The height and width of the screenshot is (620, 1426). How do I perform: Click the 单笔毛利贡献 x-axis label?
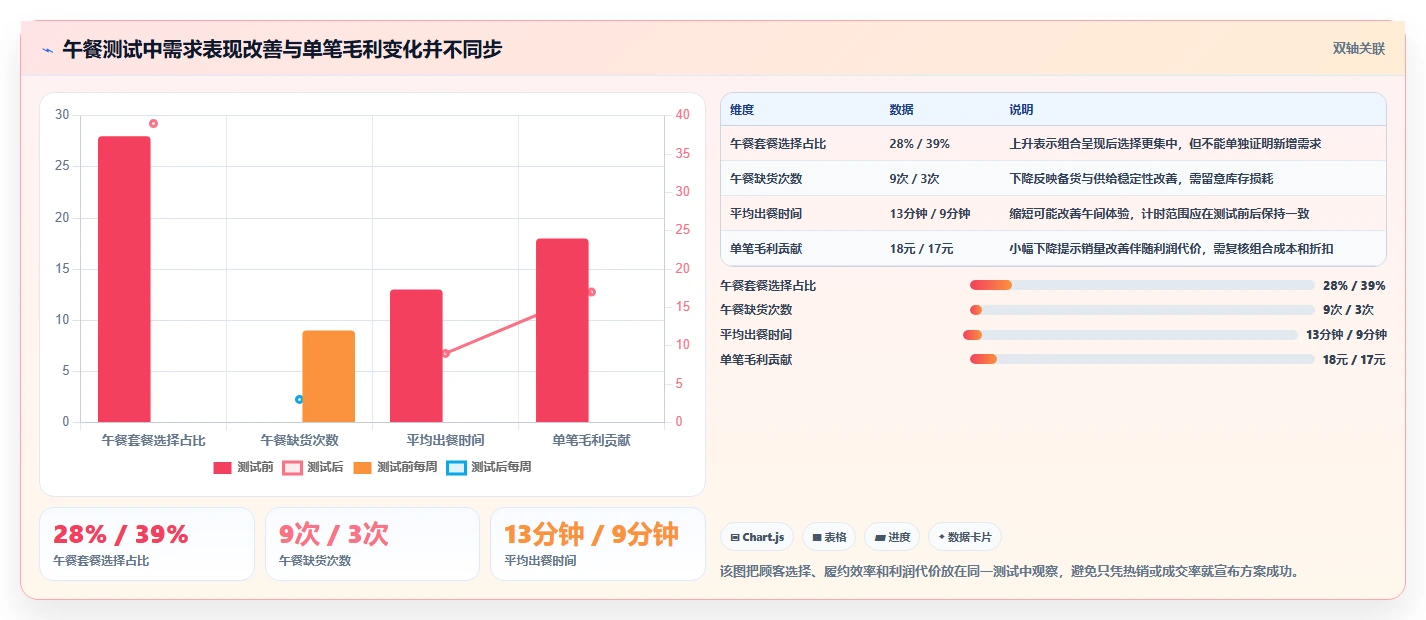[591, 440]
